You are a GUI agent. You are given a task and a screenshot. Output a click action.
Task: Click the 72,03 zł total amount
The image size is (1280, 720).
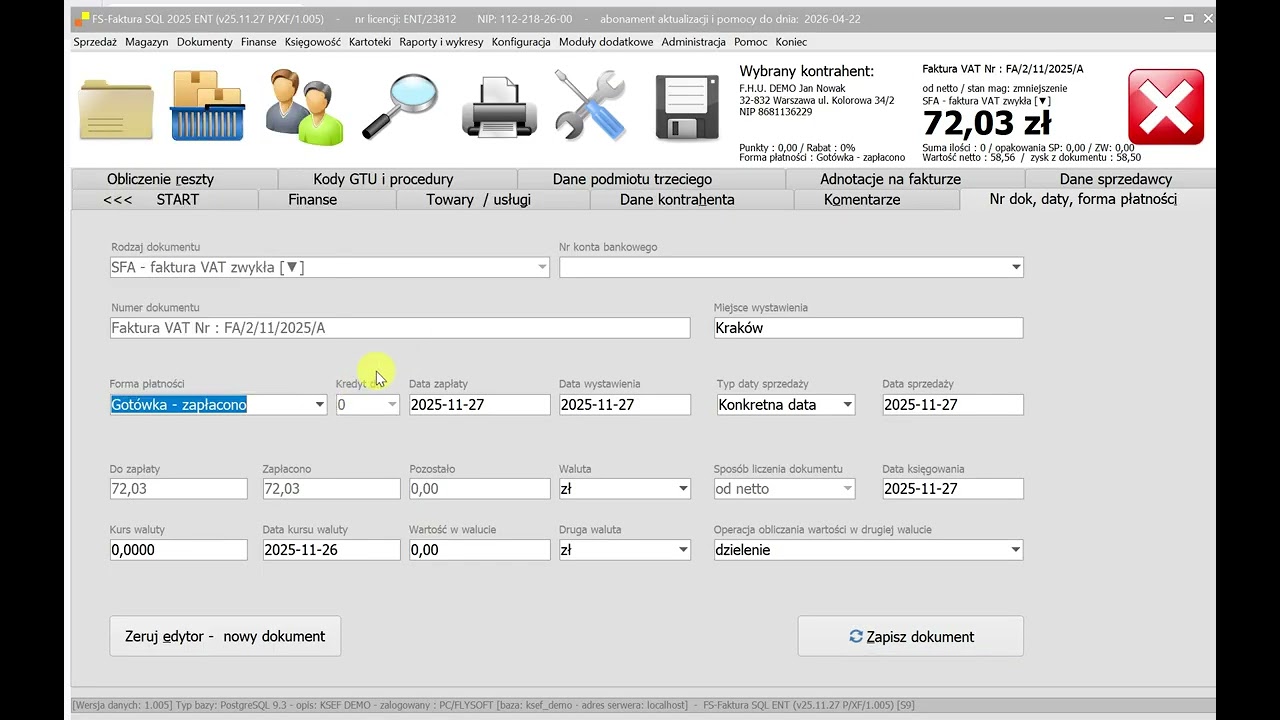coord(986,123)
